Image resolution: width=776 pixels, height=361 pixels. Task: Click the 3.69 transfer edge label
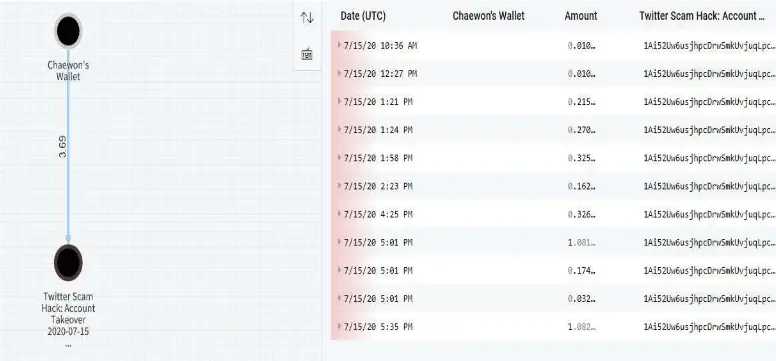pyautogui.click(x=63, y=147)
